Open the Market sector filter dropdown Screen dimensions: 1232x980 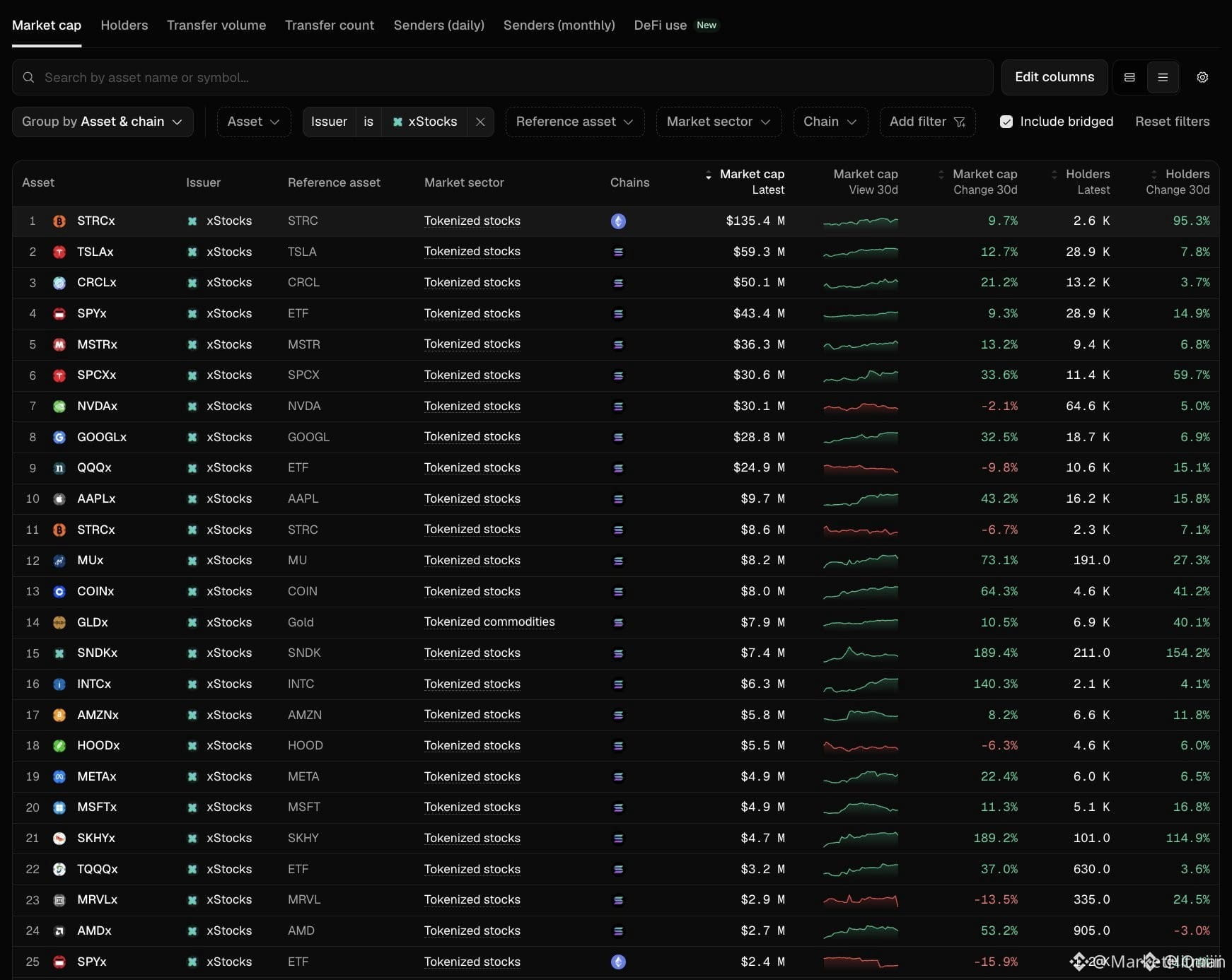click(719, 122)
